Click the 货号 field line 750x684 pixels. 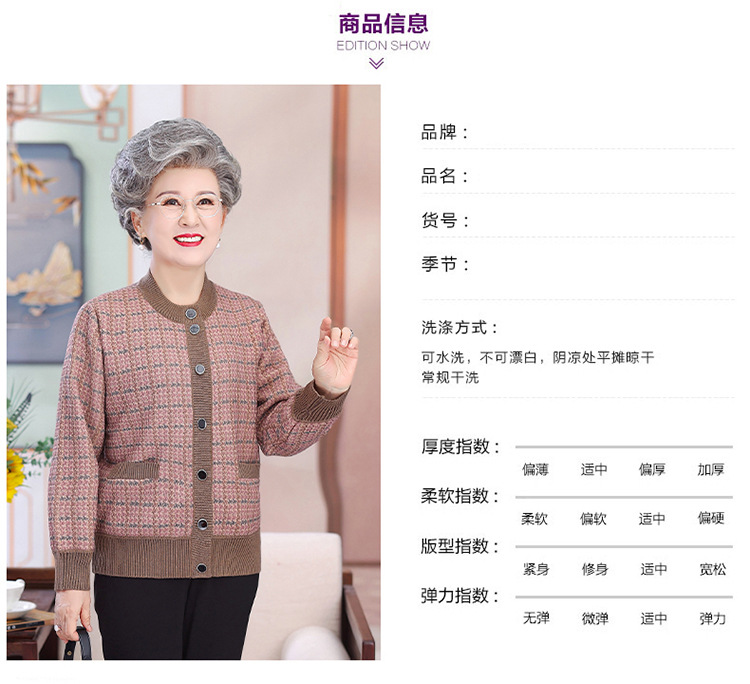pos(578,221)
